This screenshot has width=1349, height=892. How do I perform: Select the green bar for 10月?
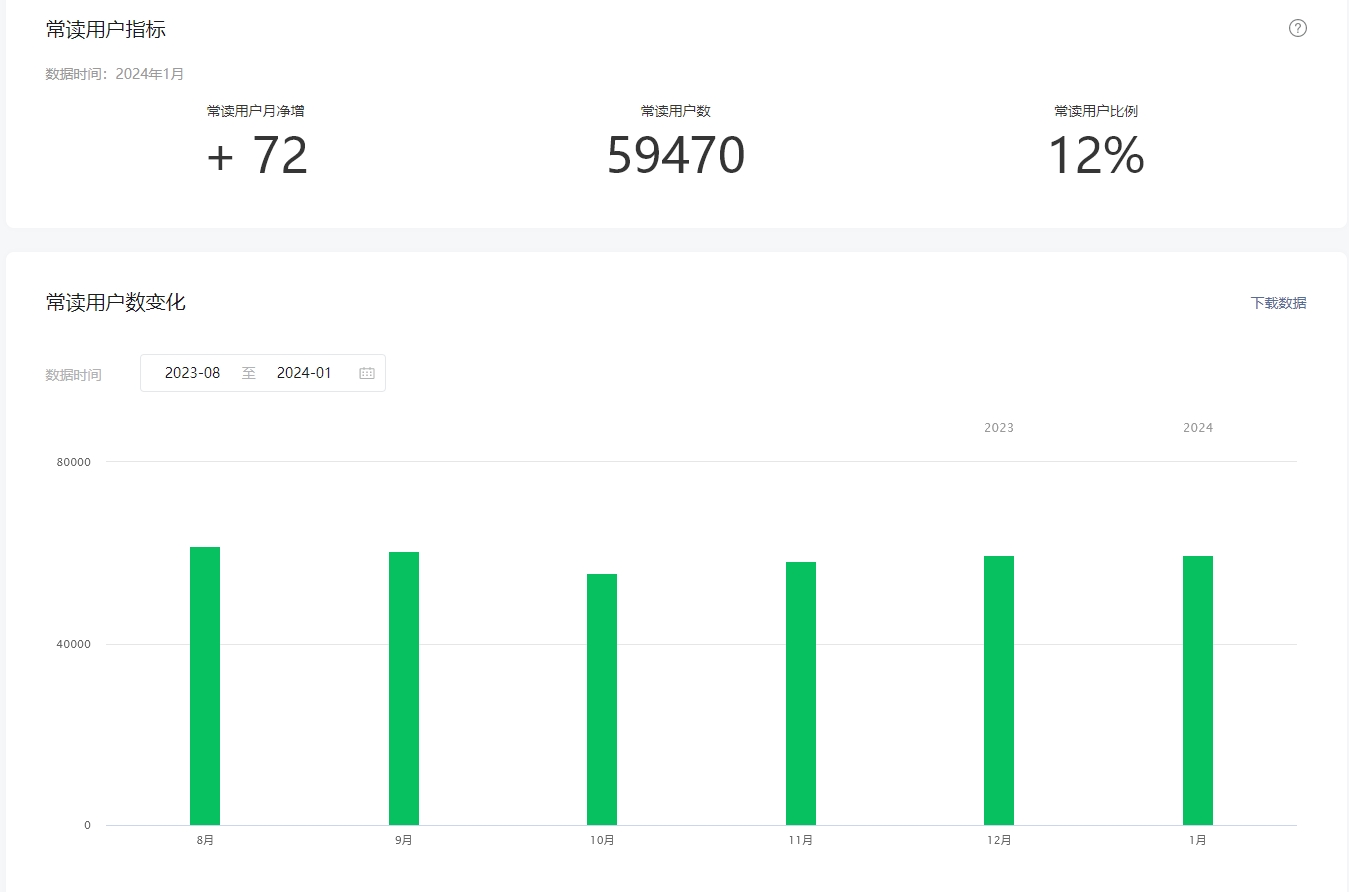[602, 699]
